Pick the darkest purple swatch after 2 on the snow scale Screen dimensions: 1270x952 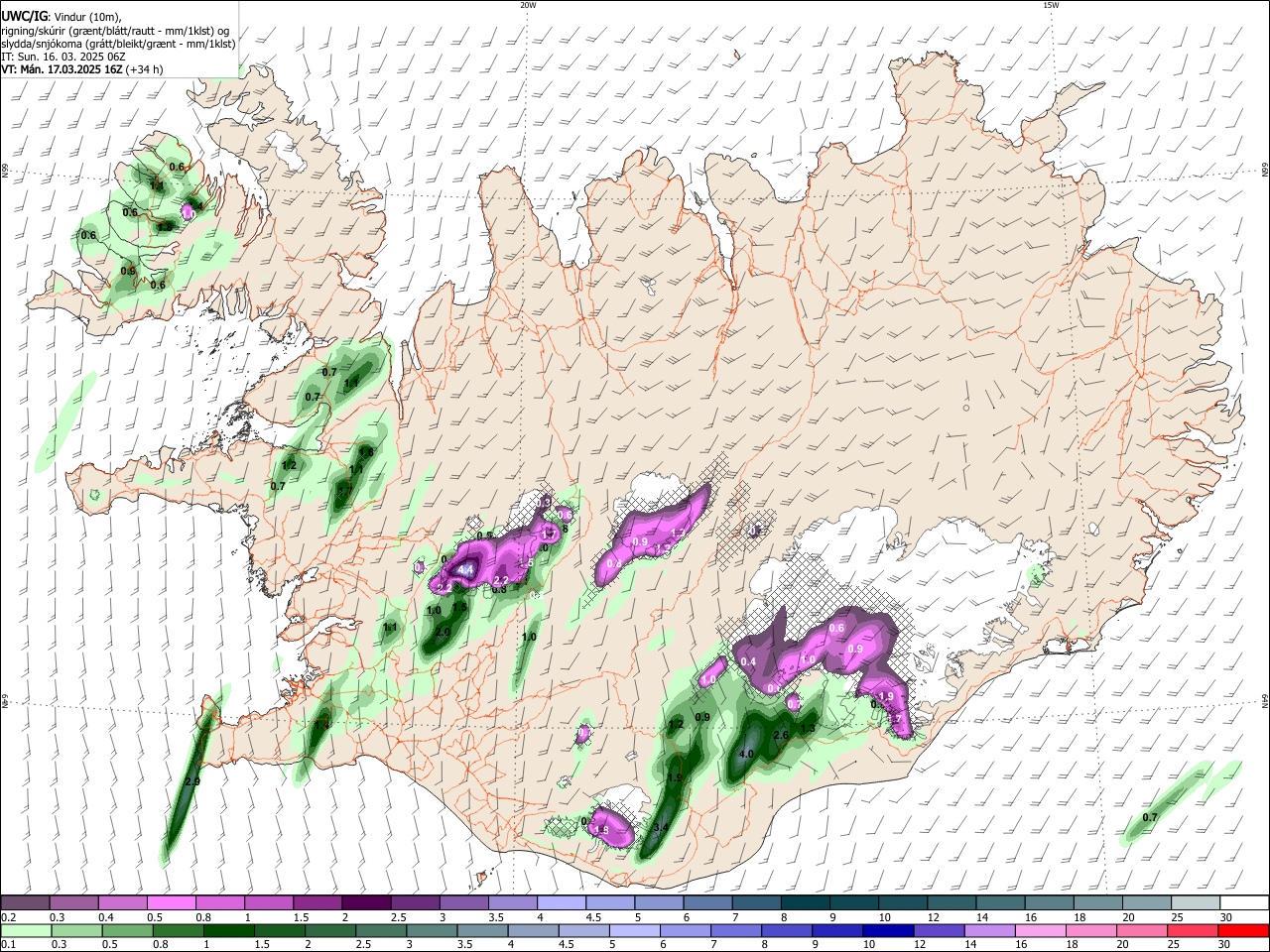[366, 903]
